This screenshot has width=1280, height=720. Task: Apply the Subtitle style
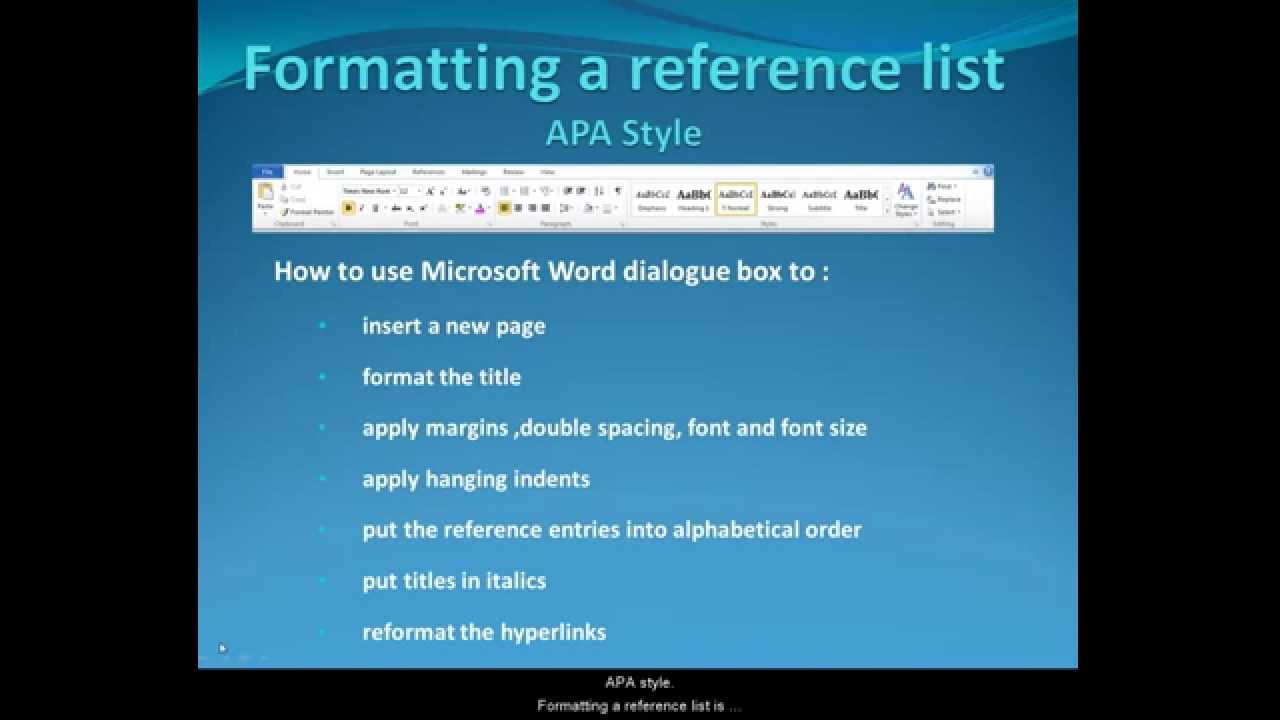(819, 200)
